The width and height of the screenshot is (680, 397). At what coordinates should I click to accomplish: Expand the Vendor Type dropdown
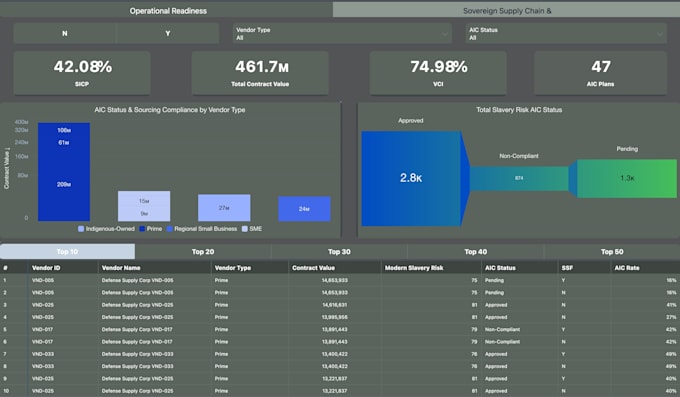pos(342,33)
